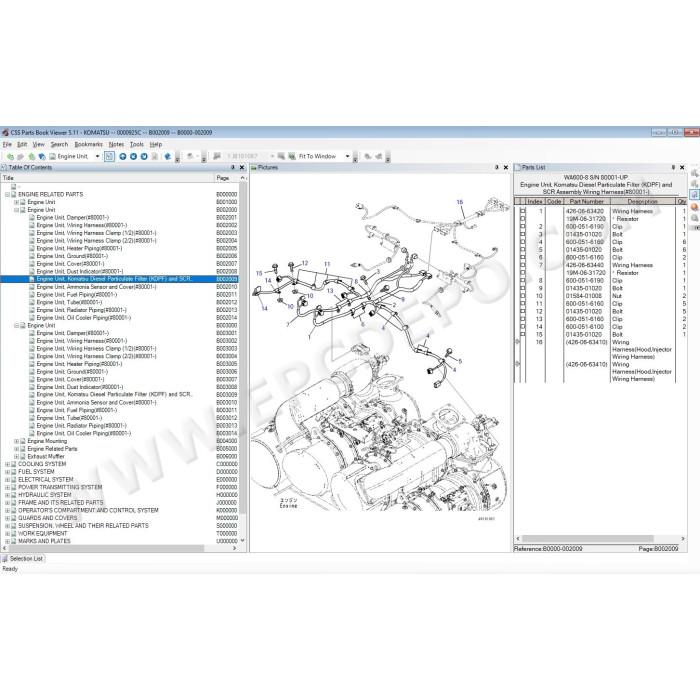Image resolution: width=700 pixels, height=700 pixels.
Task: Pin the Pictures panel
Action: [x=496, y=167]
